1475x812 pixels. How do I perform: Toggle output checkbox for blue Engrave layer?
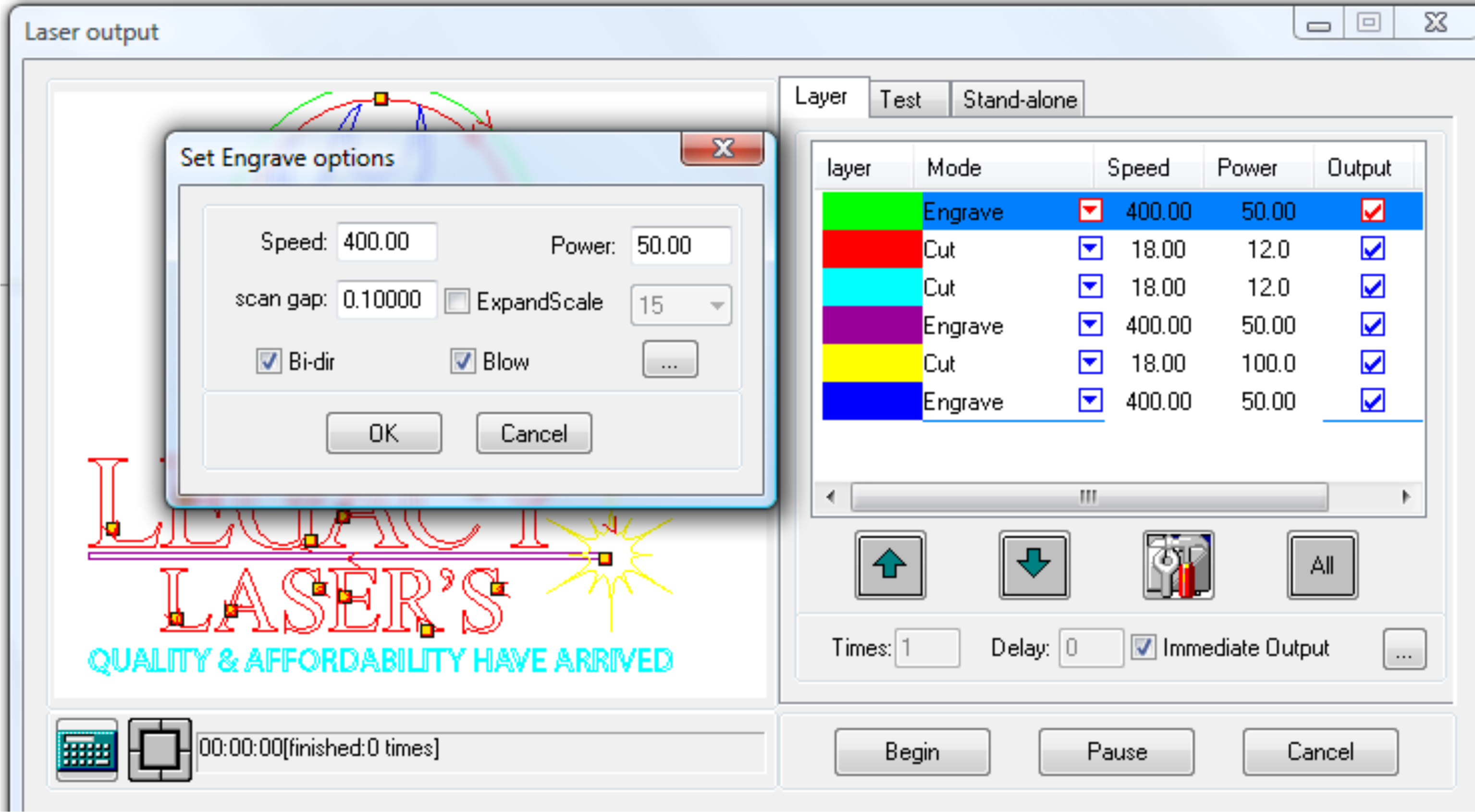[x=1373, y=401]
